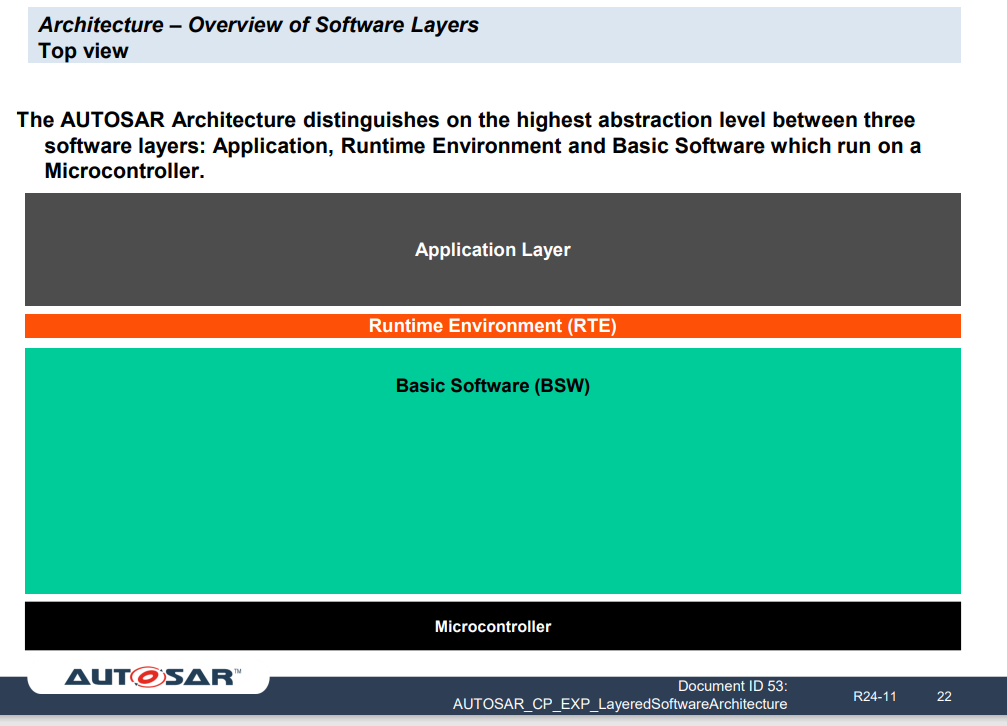This screenshot has height=726, width=1007.
Task: Click the 'Top view' subtitle
Action: click(x=83, y=51)
